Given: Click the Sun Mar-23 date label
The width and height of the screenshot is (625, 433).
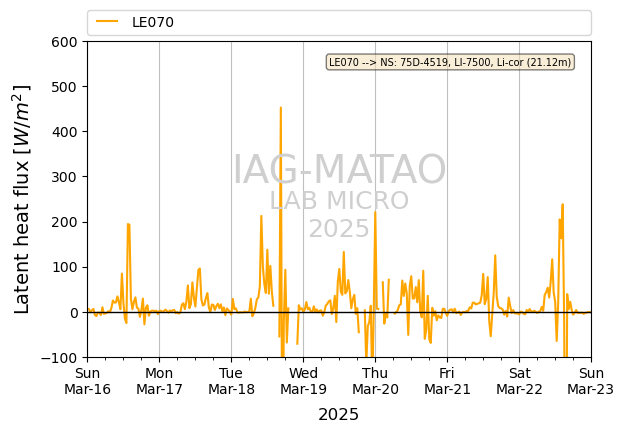Looking at the screenshot, I should 591,381.
